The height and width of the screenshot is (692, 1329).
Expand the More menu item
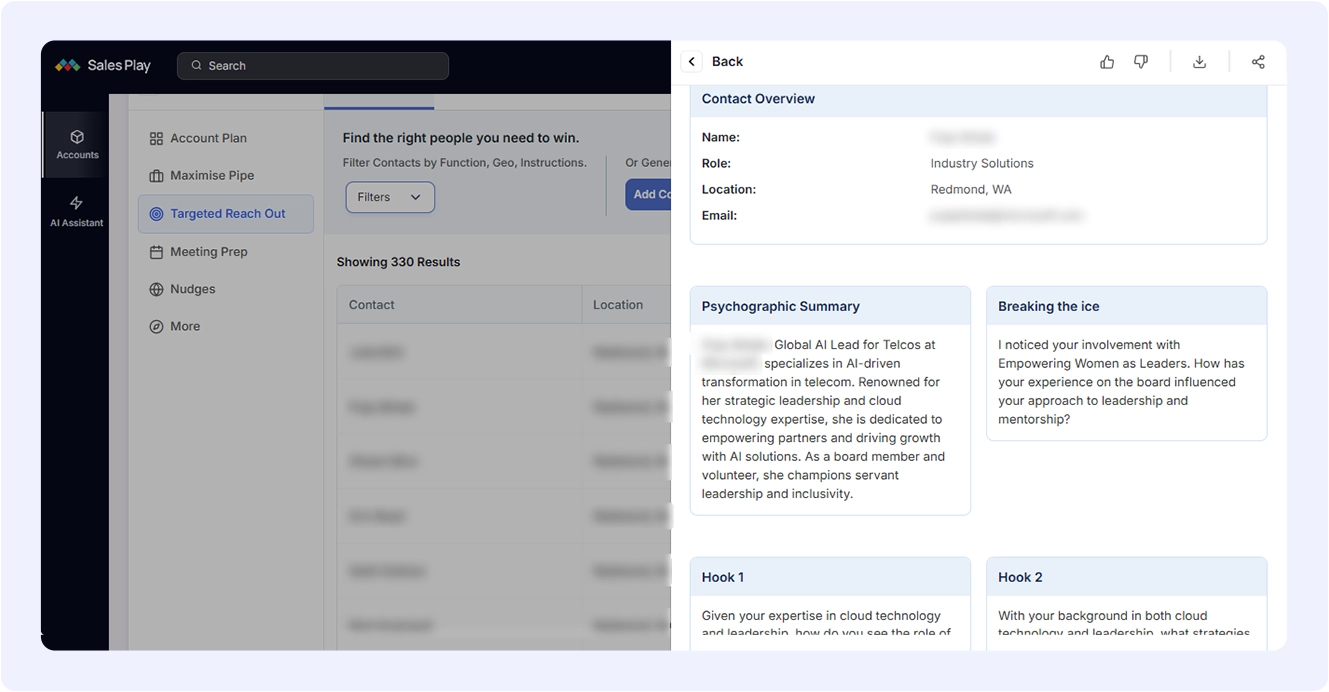coord(184,326)
